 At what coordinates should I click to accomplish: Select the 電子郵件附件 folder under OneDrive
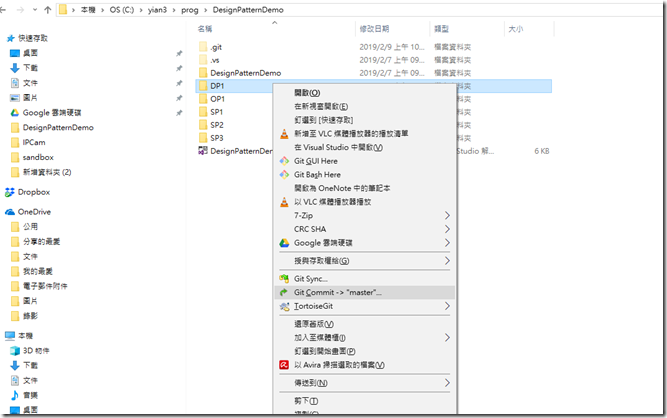pyautogui.click(x=45, y=286)
